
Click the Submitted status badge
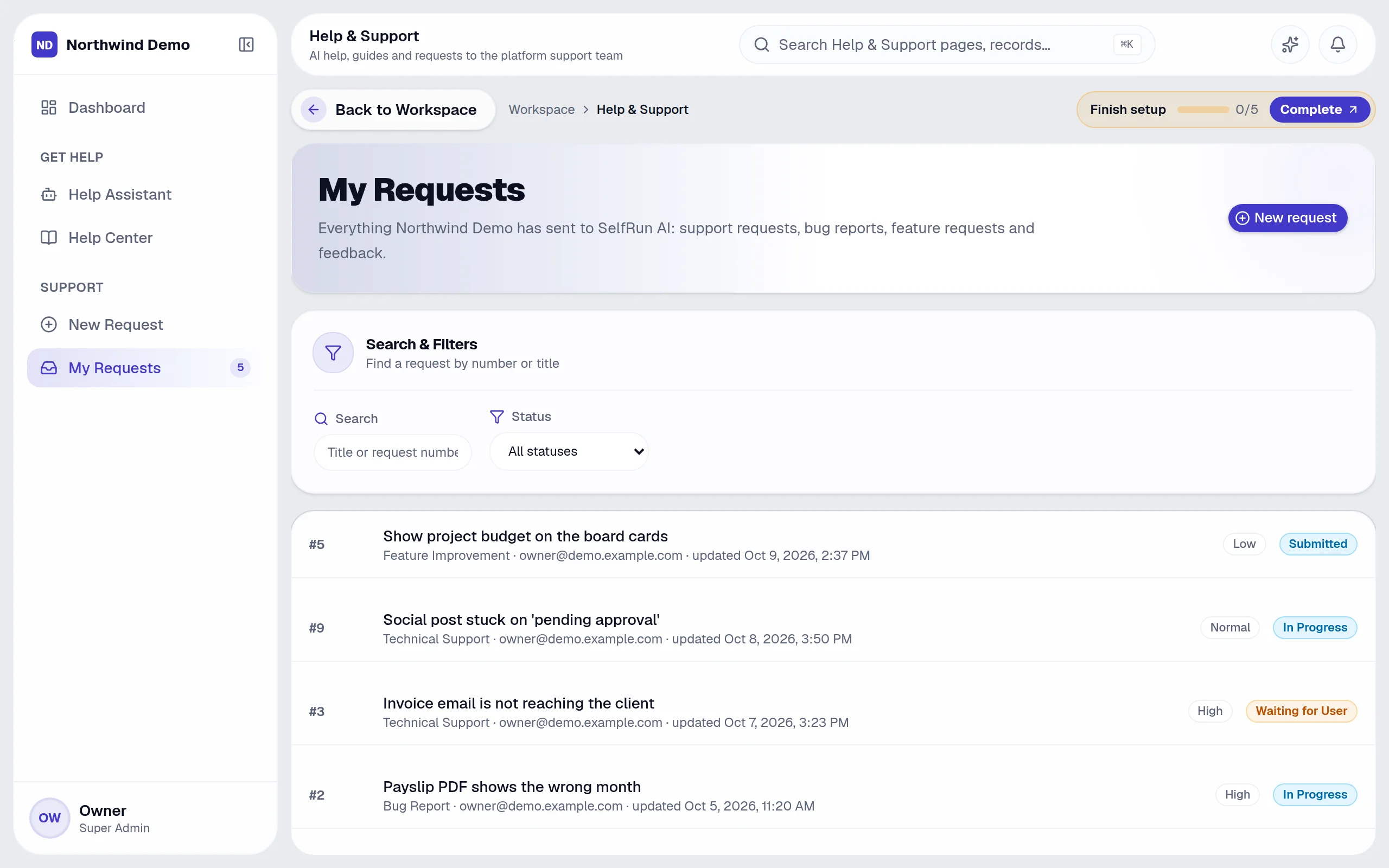click(x=1318, y=544)
